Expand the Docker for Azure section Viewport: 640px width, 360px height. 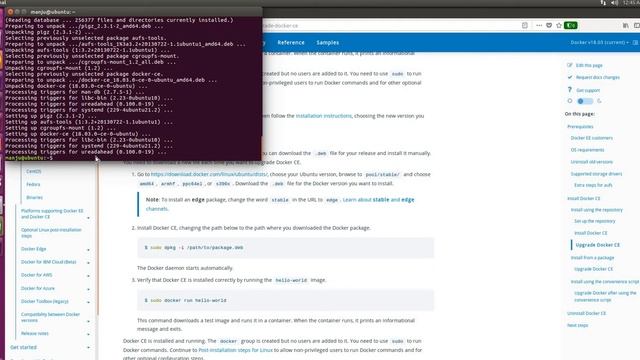(x=88, y=289)
